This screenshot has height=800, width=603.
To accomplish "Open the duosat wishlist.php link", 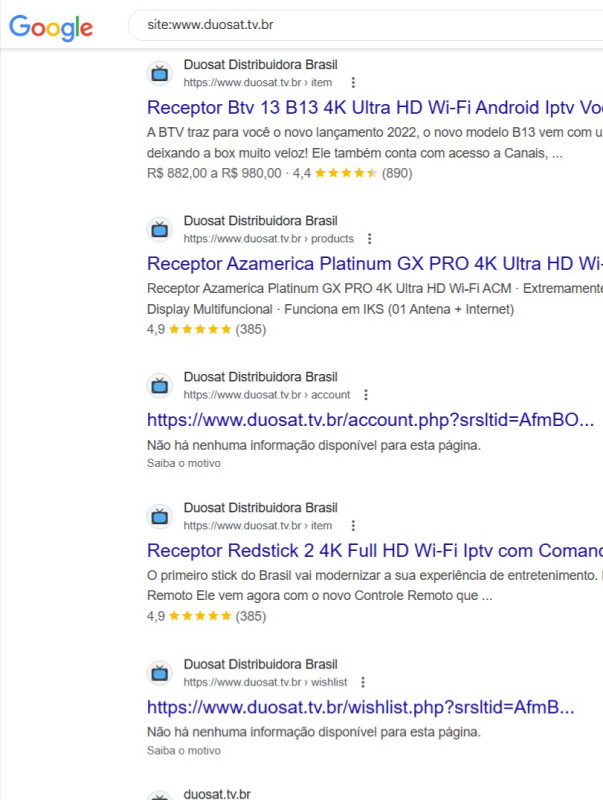I will [x=361, y=708].
